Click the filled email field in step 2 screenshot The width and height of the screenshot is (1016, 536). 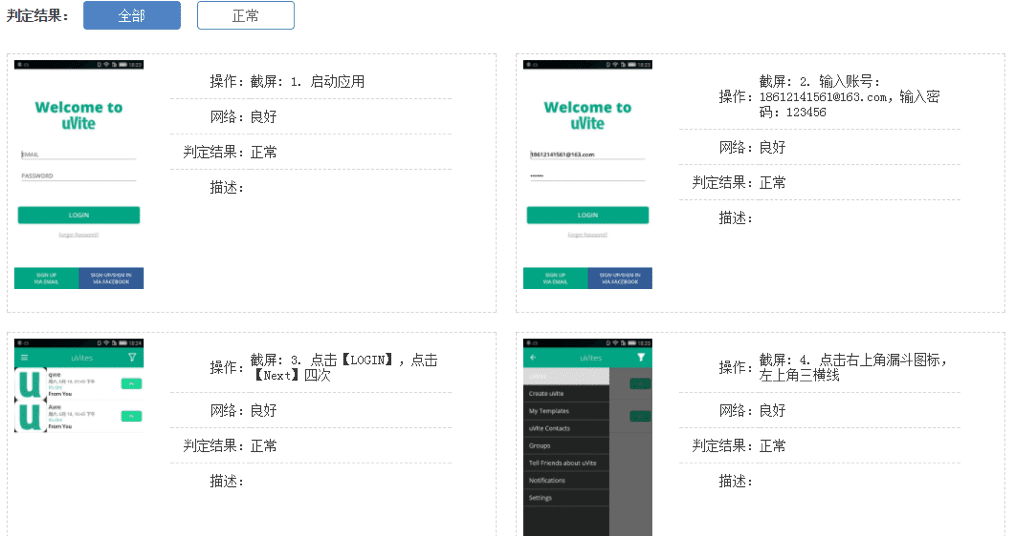pos(588,154)
